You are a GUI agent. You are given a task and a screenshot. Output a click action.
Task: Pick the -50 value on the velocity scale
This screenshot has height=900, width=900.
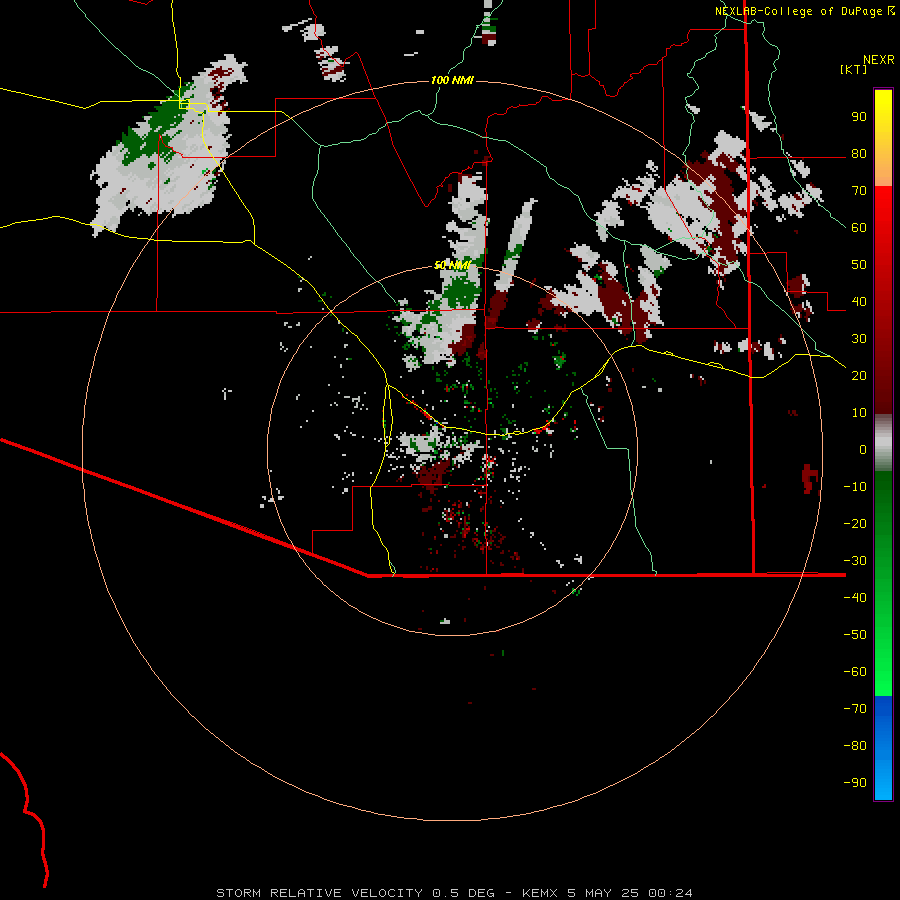(855, 634)
